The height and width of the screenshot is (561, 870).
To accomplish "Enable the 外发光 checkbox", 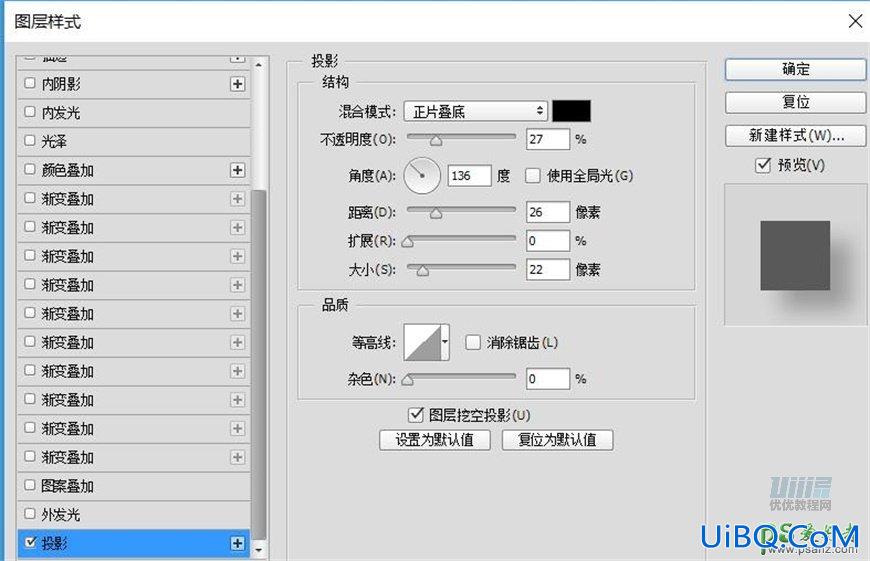I will (30, 514).
